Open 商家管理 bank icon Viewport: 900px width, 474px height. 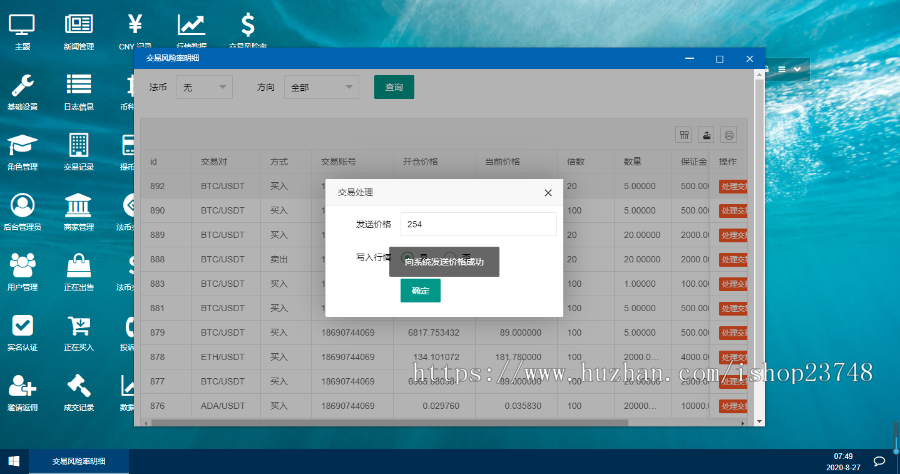click(79, 212)
